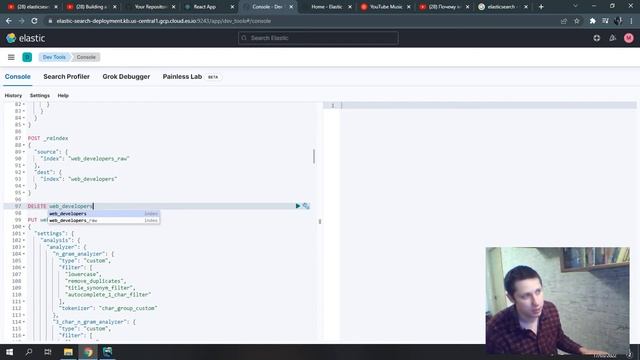Open the newsfeed notifications icon
This screenshot has height=360, width=640.
point(612,38)
